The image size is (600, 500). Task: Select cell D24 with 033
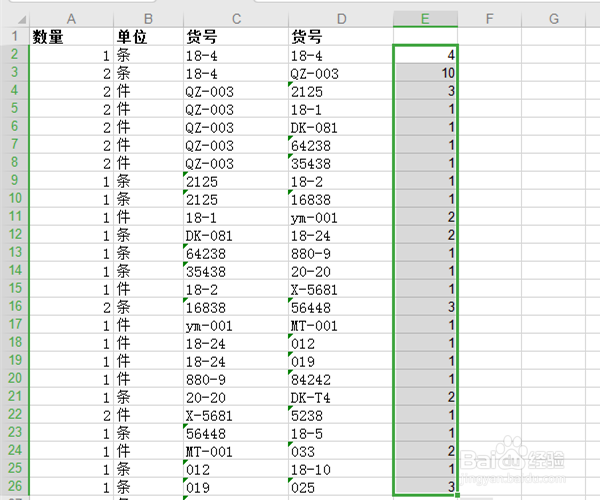tap(341, 451)
